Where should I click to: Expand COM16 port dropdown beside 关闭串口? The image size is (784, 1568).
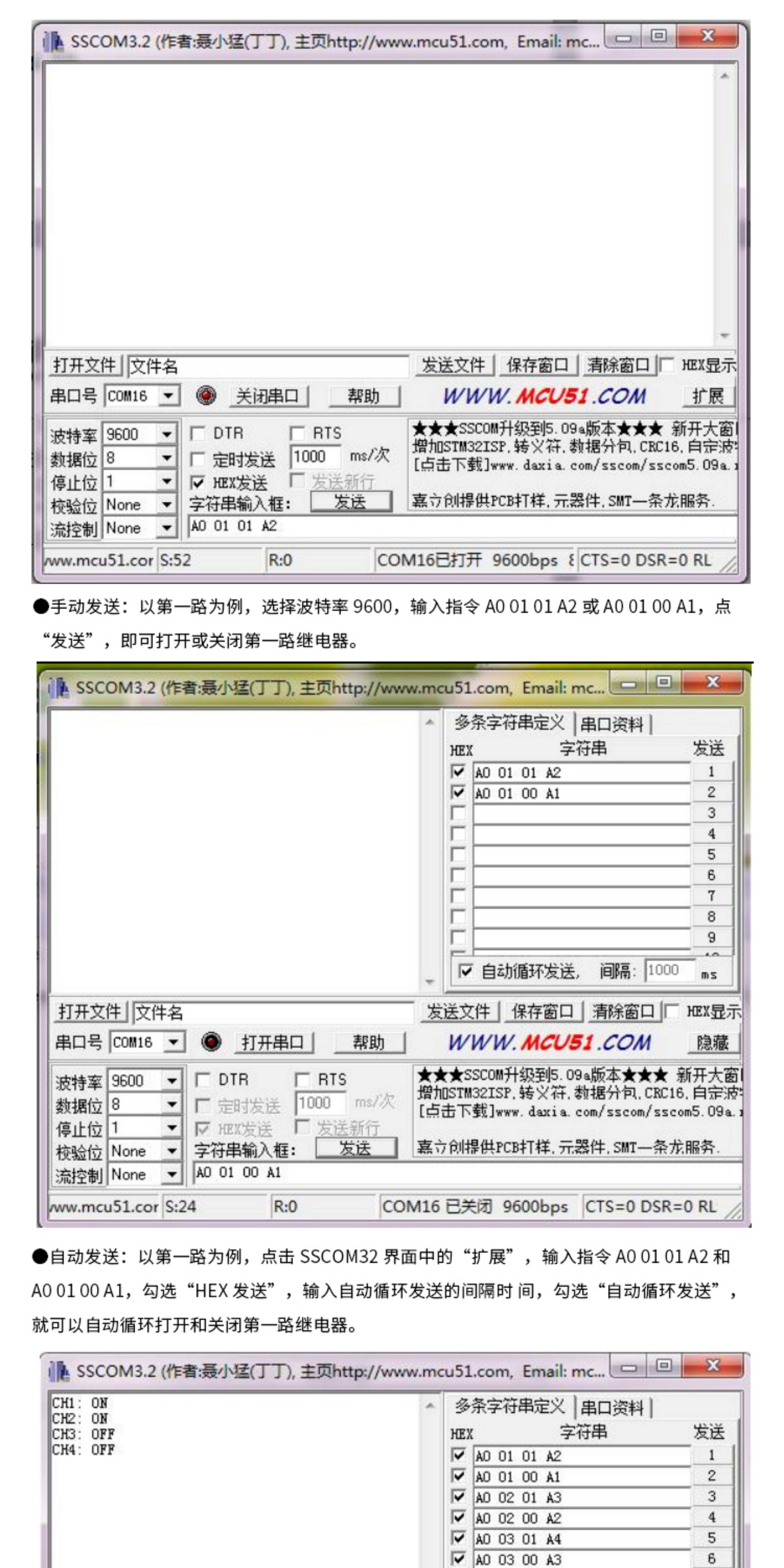click(168, 396)
